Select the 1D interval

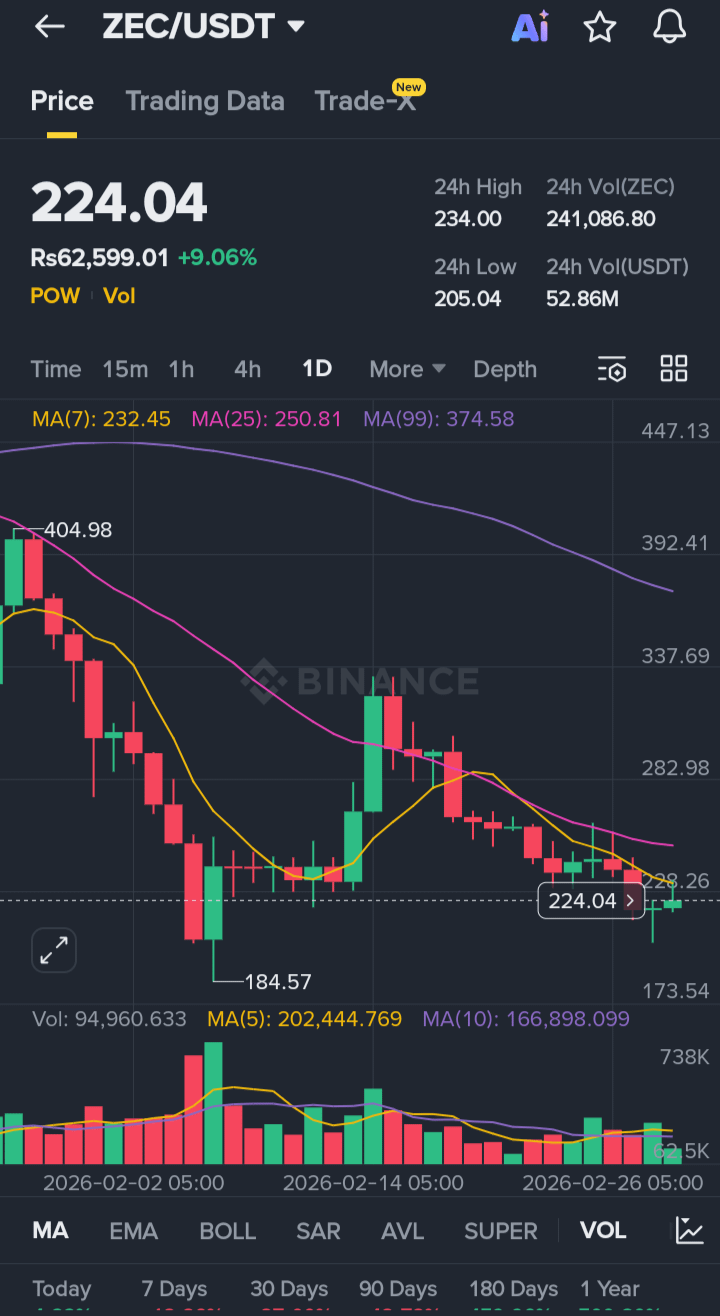pyautogui.click(x=317, y=369)
